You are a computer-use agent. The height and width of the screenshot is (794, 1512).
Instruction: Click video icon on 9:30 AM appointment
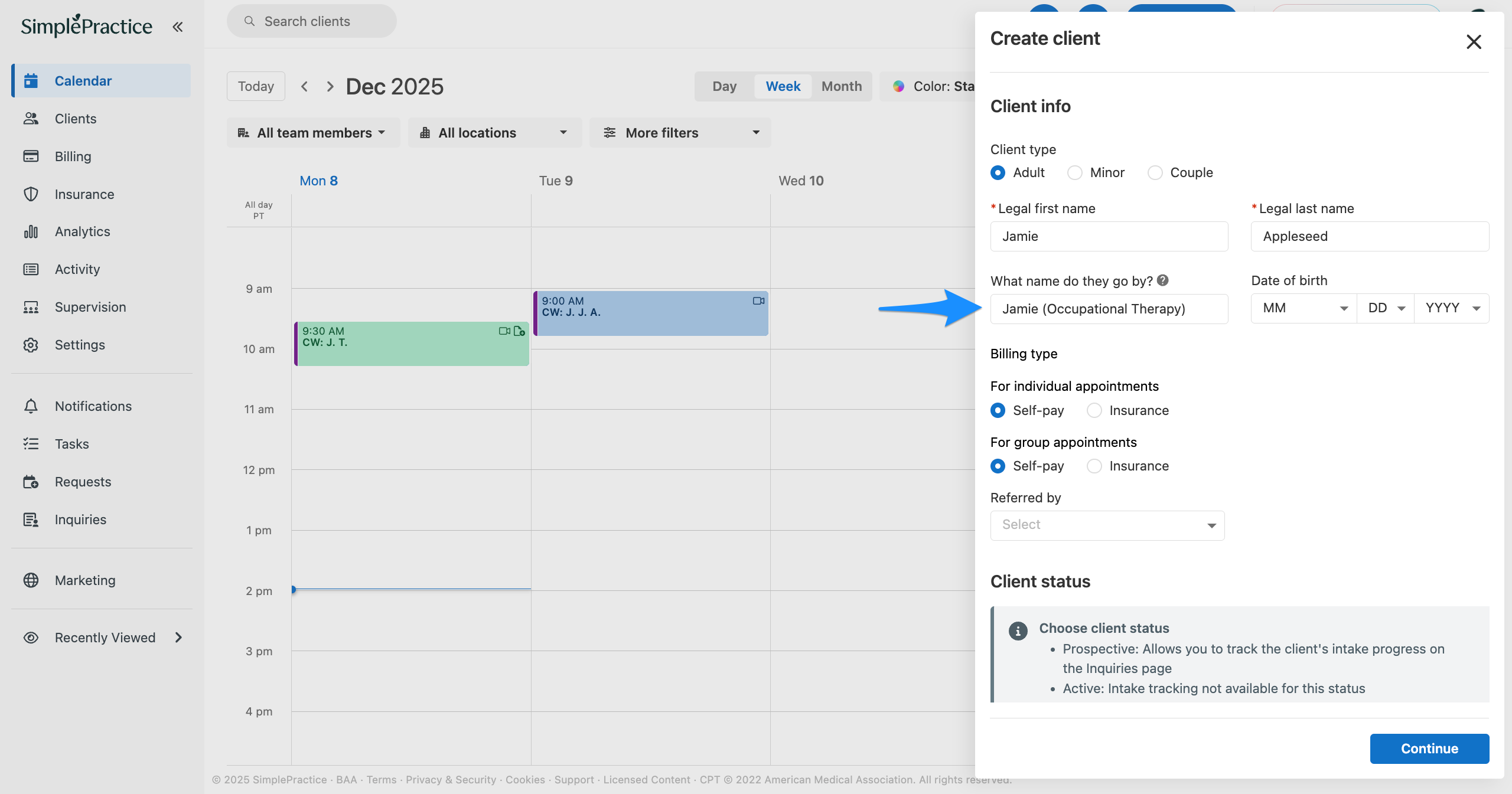click(504, 331)
